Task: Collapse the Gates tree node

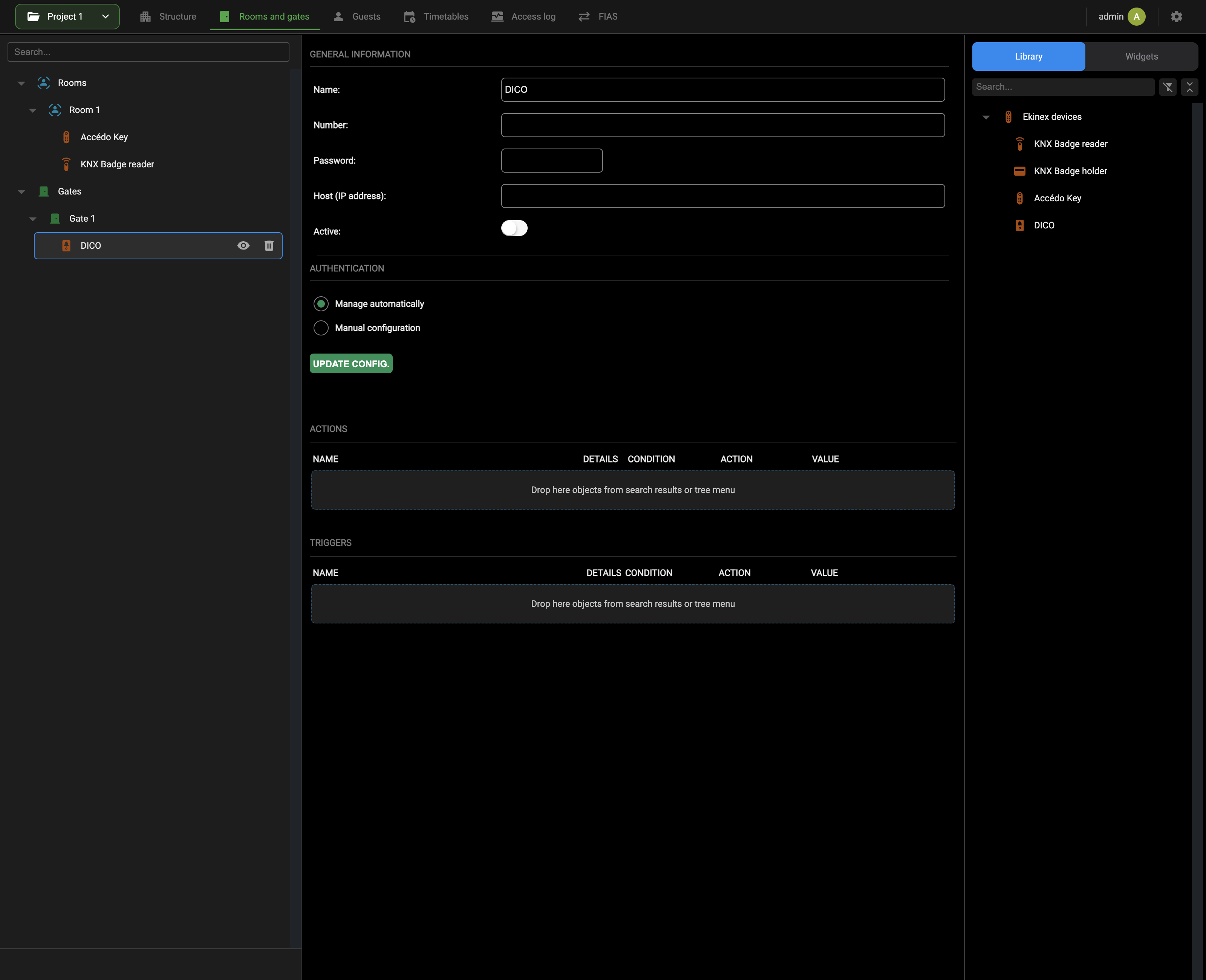Action: 21,191
